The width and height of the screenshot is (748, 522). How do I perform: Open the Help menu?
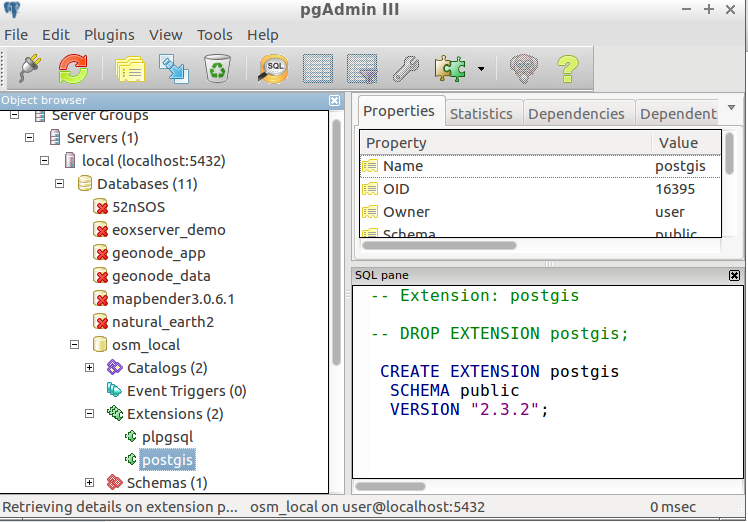point(262,35)
